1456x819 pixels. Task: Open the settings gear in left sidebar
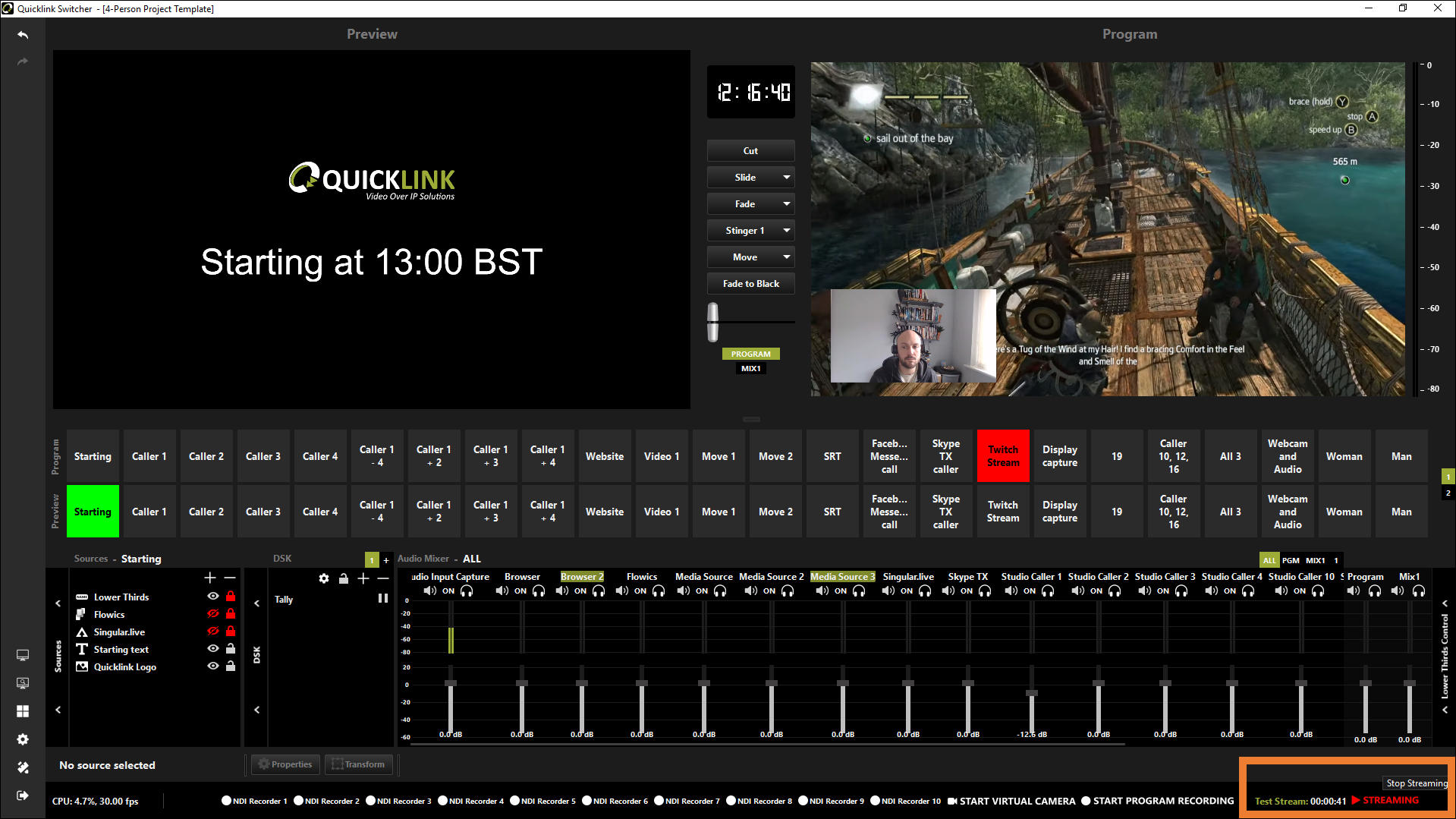23,739
